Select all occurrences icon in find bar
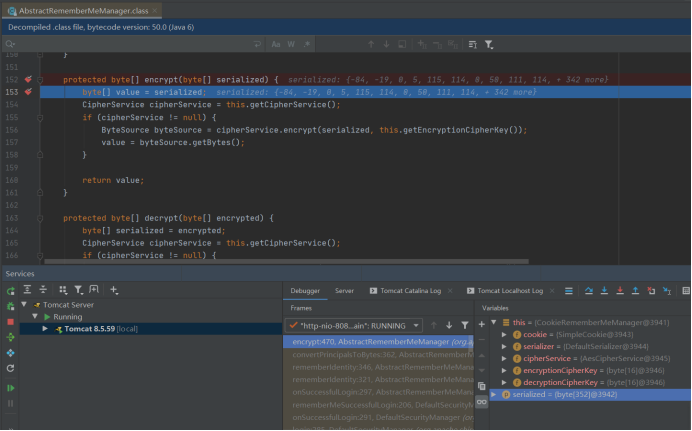 click(453, 44)
